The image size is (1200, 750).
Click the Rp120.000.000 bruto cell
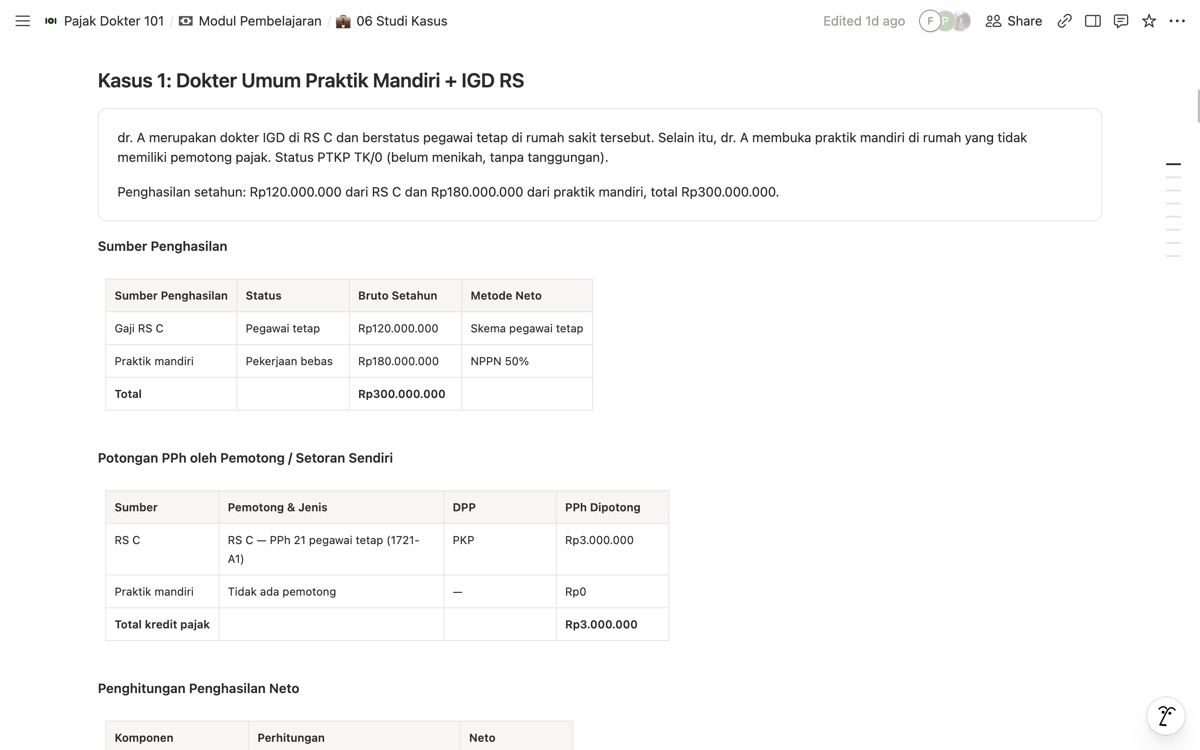coord(405,328)
